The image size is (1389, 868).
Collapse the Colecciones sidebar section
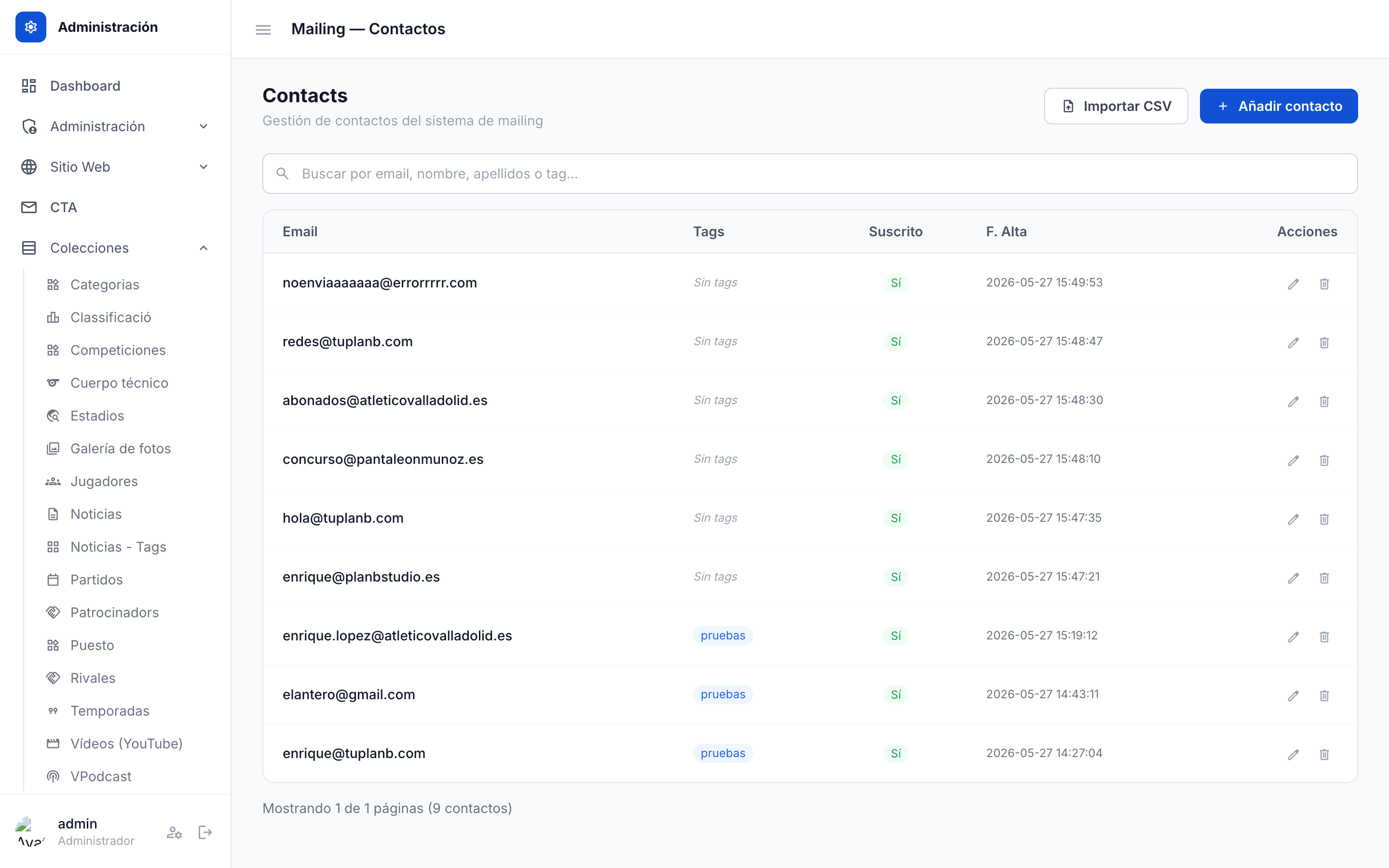115,248
